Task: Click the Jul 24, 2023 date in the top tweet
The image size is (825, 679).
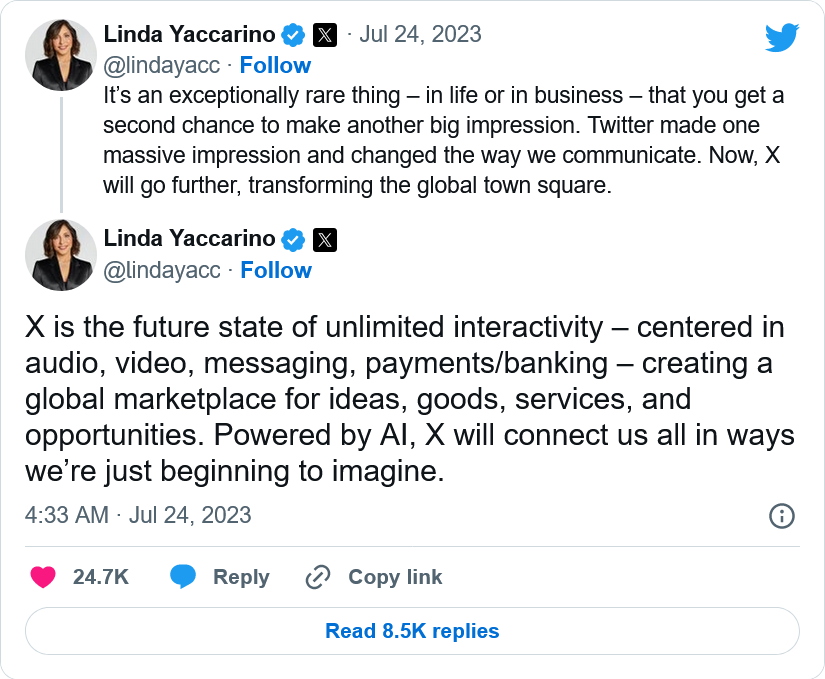Action: point(421,34)
